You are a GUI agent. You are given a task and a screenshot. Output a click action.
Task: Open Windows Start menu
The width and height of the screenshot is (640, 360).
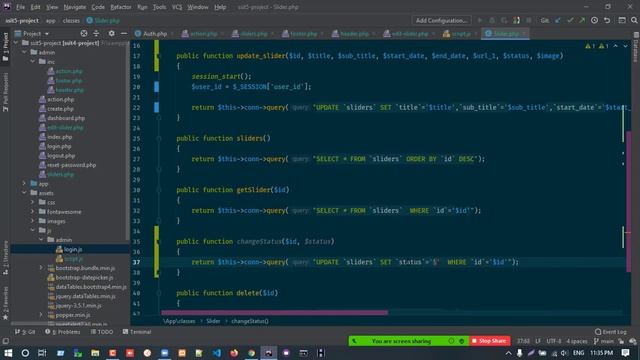[8, 353]
